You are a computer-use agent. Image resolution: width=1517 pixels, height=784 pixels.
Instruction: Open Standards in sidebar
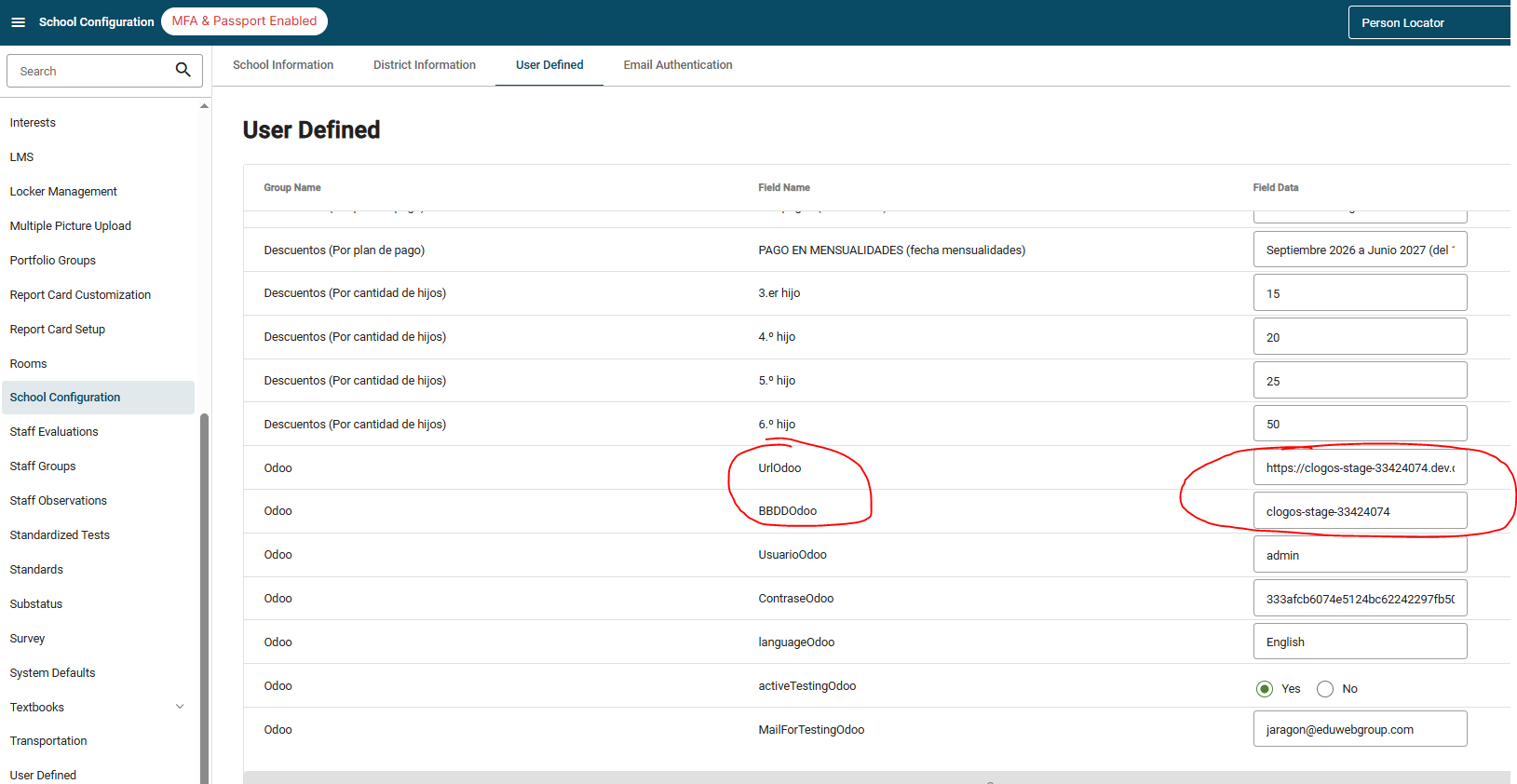(36, 570)
